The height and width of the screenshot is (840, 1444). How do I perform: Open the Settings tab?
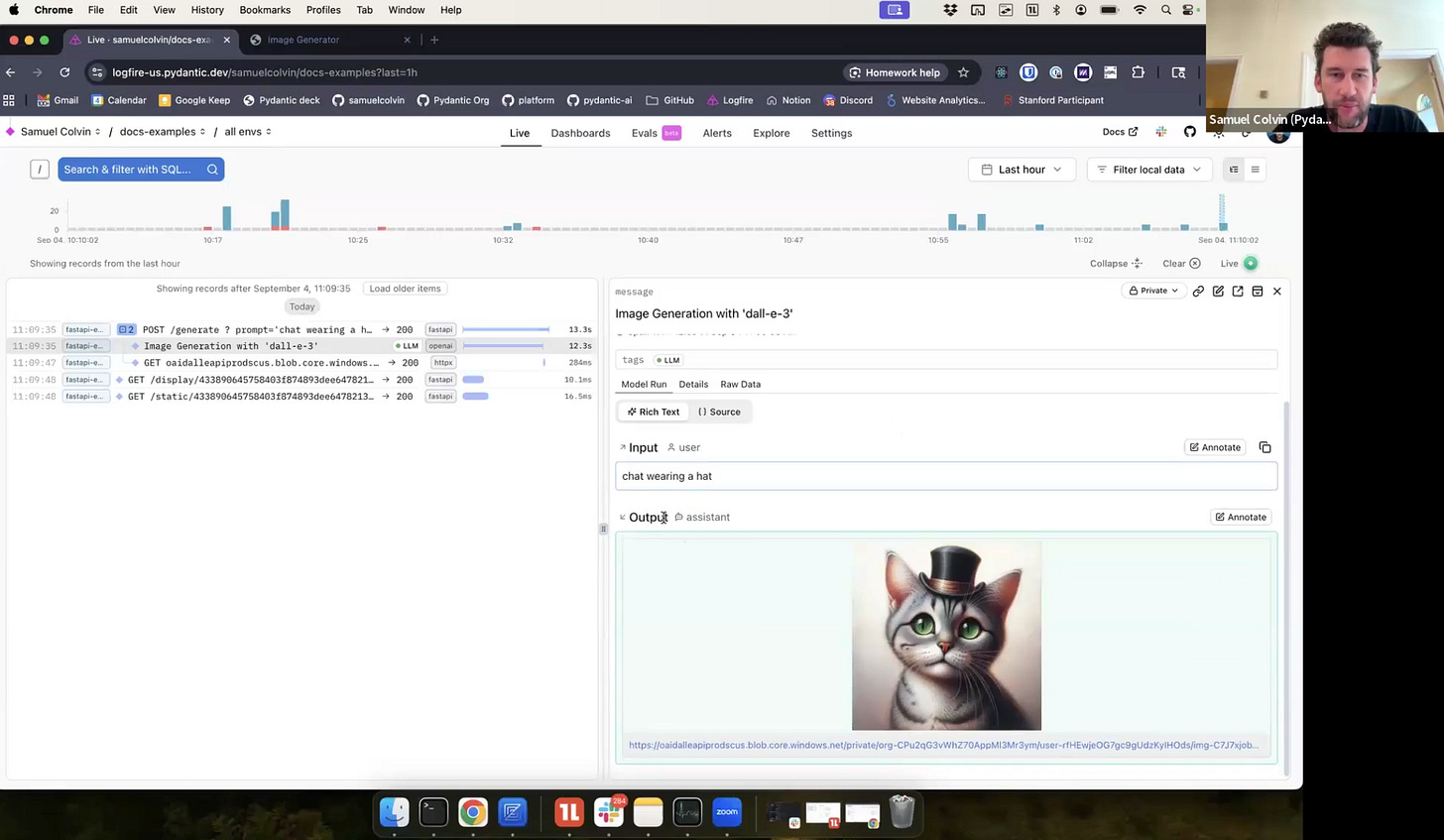click(x=831, y=133)
